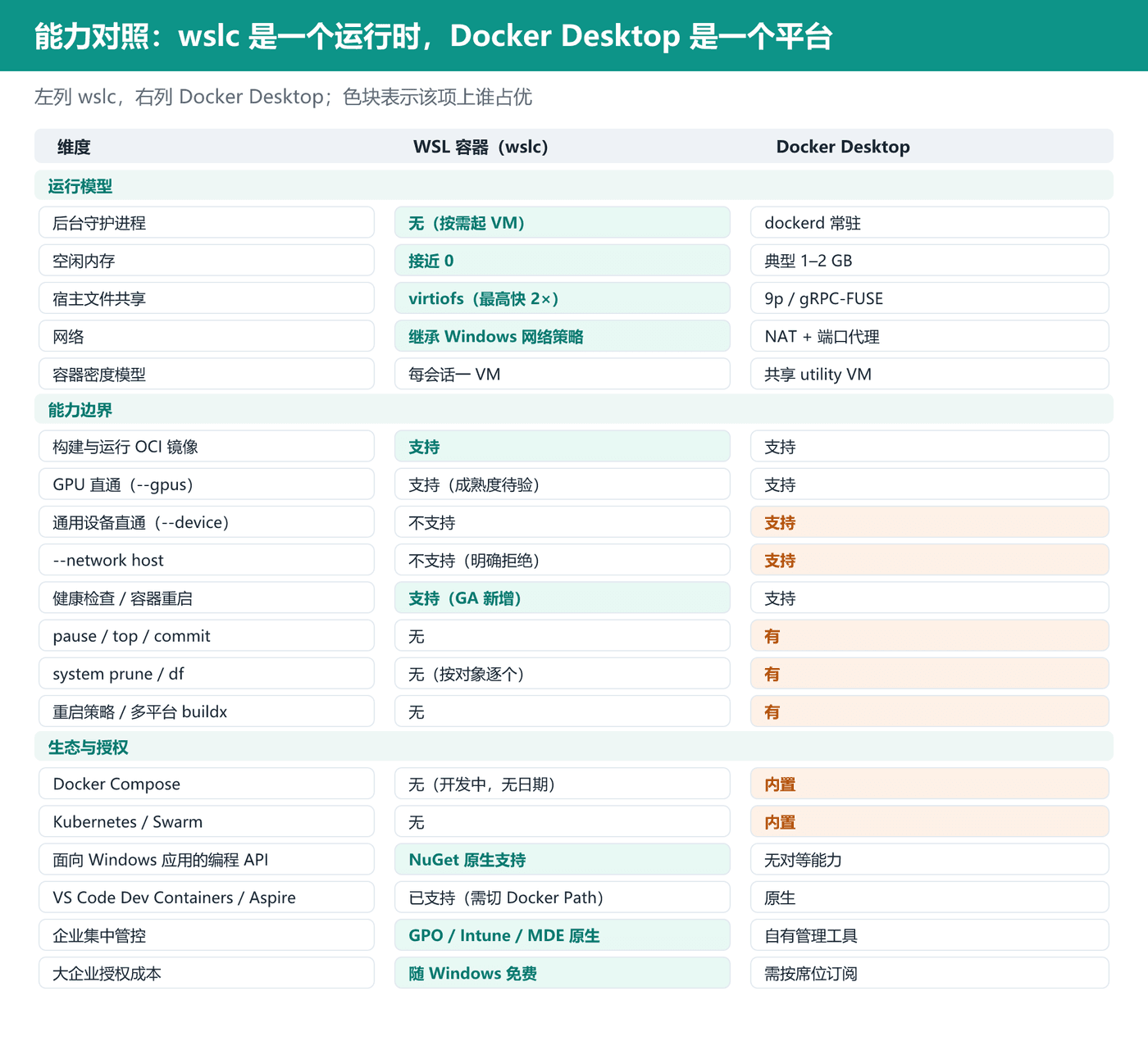The image size is (1148, 1041).
Task: Select the '随 Windows 免费' cell
Action: click(563, 972)
